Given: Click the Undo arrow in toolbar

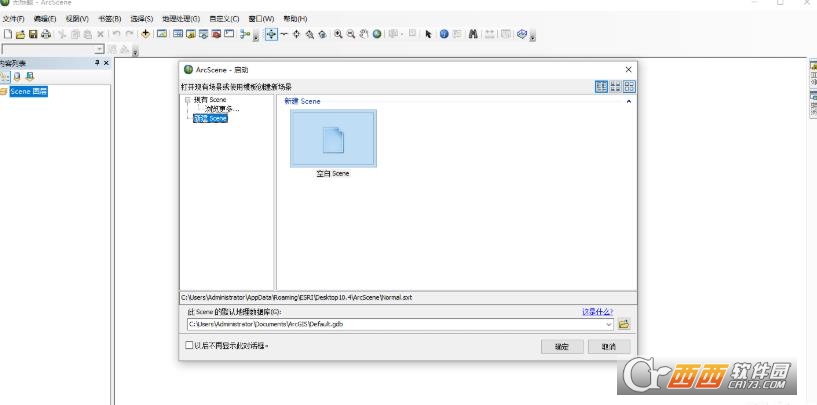Looking at the screenshot, I should pos(116,34).
